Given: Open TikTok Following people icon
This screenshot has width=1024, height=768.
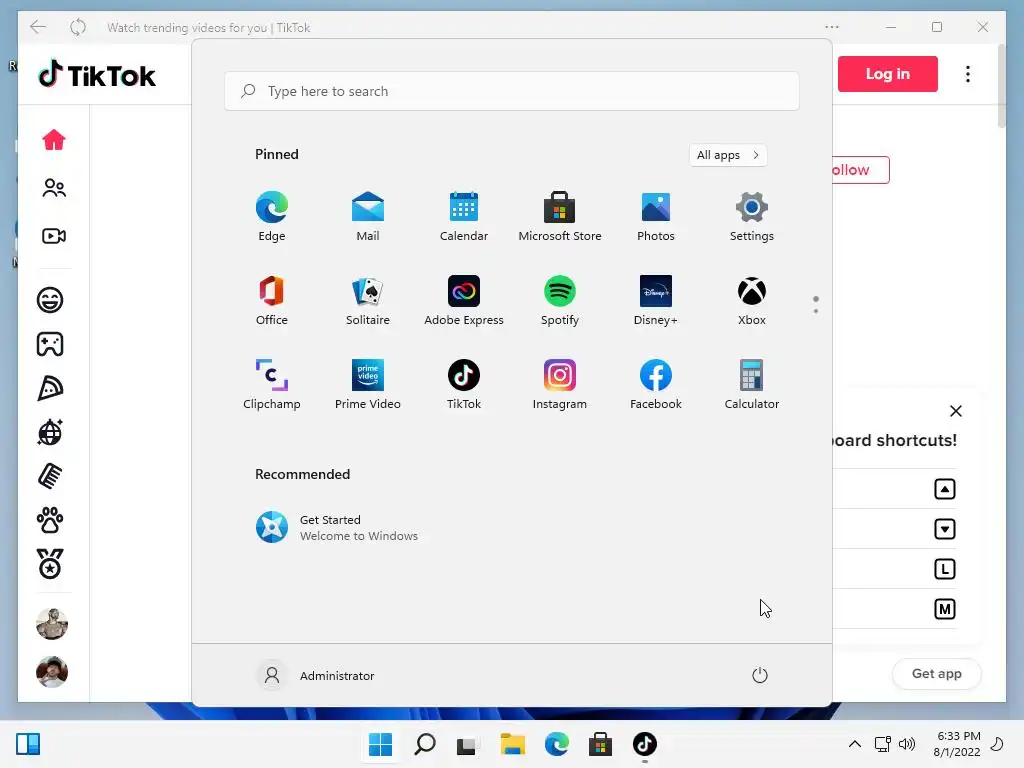Looking at the screenshot, I should click(x=54, y=188).
